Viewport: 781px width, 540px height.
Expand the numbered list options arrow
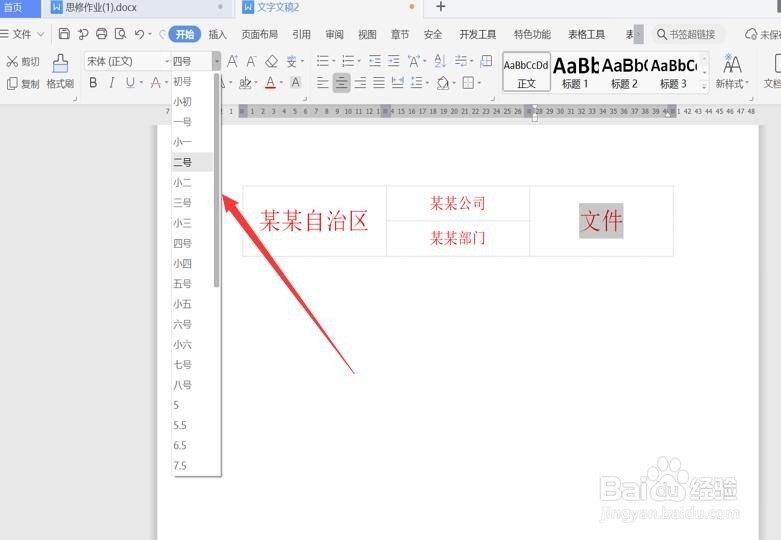click(x=359, y=62)
